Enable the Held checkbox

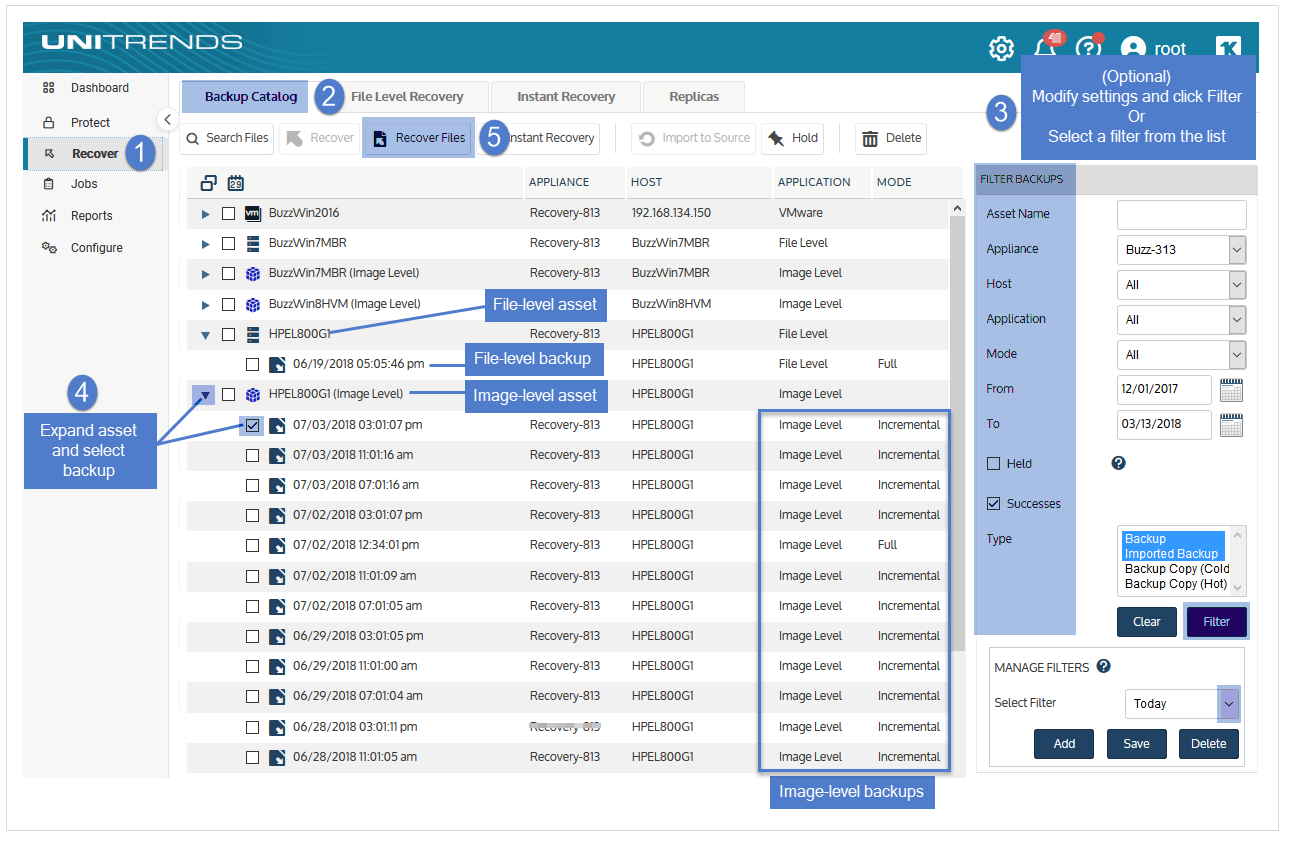(x=993, y=463)
